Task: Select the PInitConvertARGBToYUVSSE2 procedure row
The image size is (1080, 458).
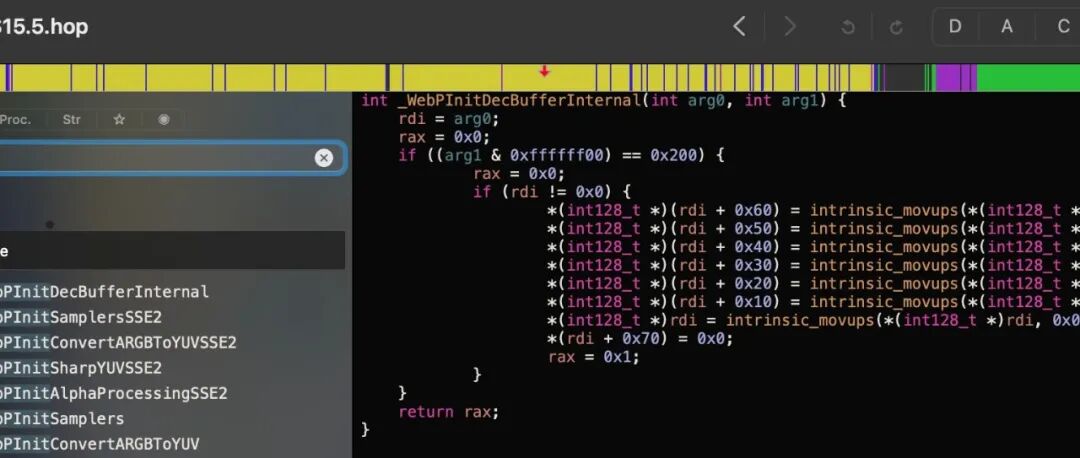Action: click(172, 343)
